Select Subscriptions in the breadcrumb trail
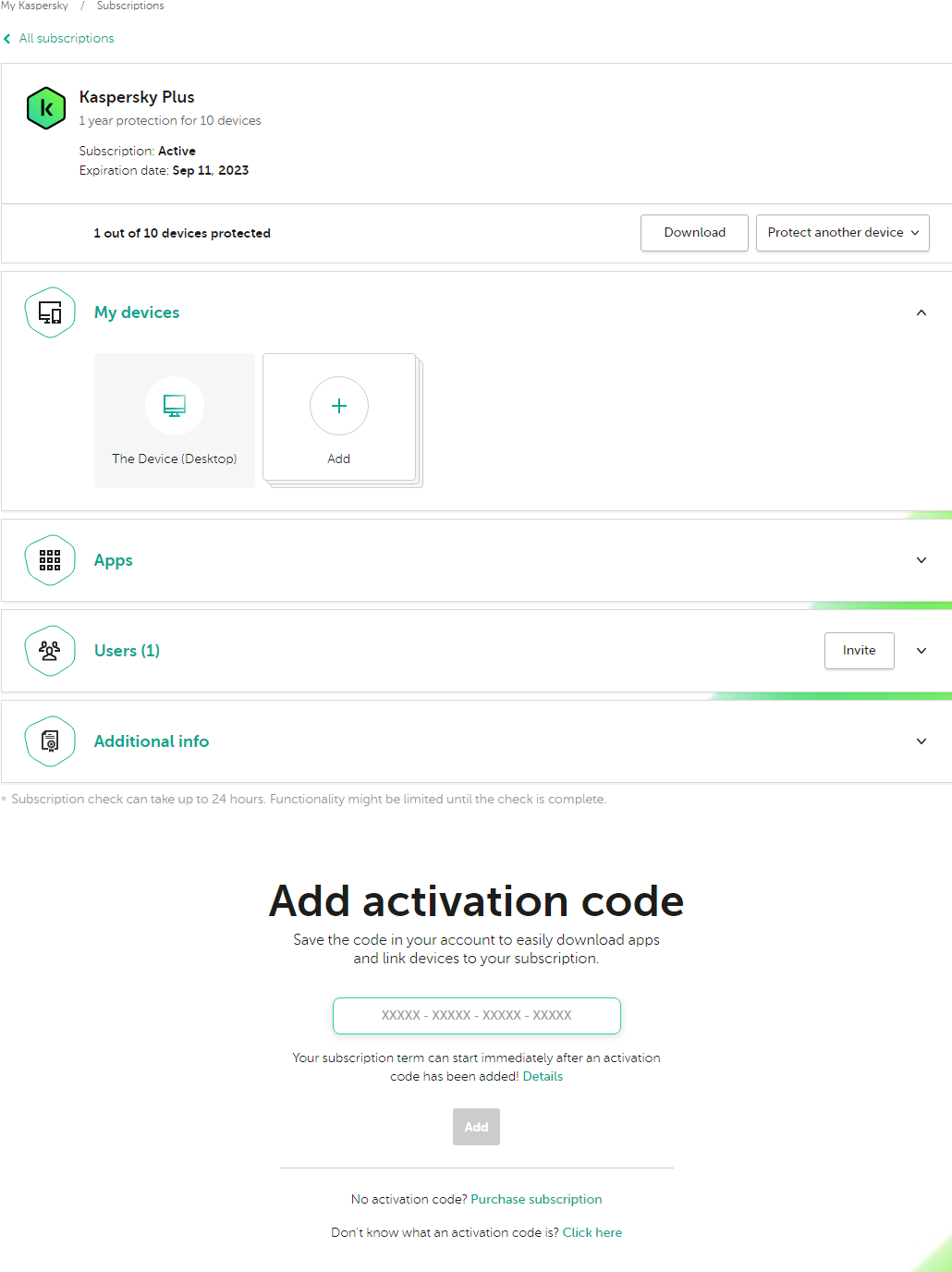Screen dimensions: 952x1272 tap(129, 6)
